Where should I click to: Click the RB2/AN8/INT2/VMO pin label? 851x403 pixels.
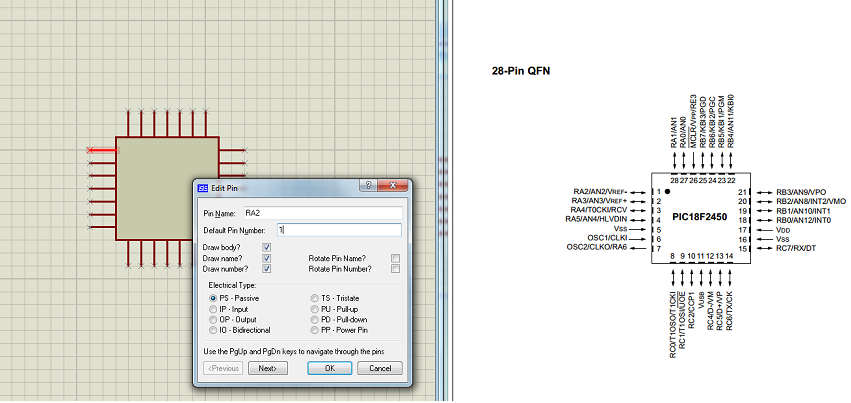point(811,201)
